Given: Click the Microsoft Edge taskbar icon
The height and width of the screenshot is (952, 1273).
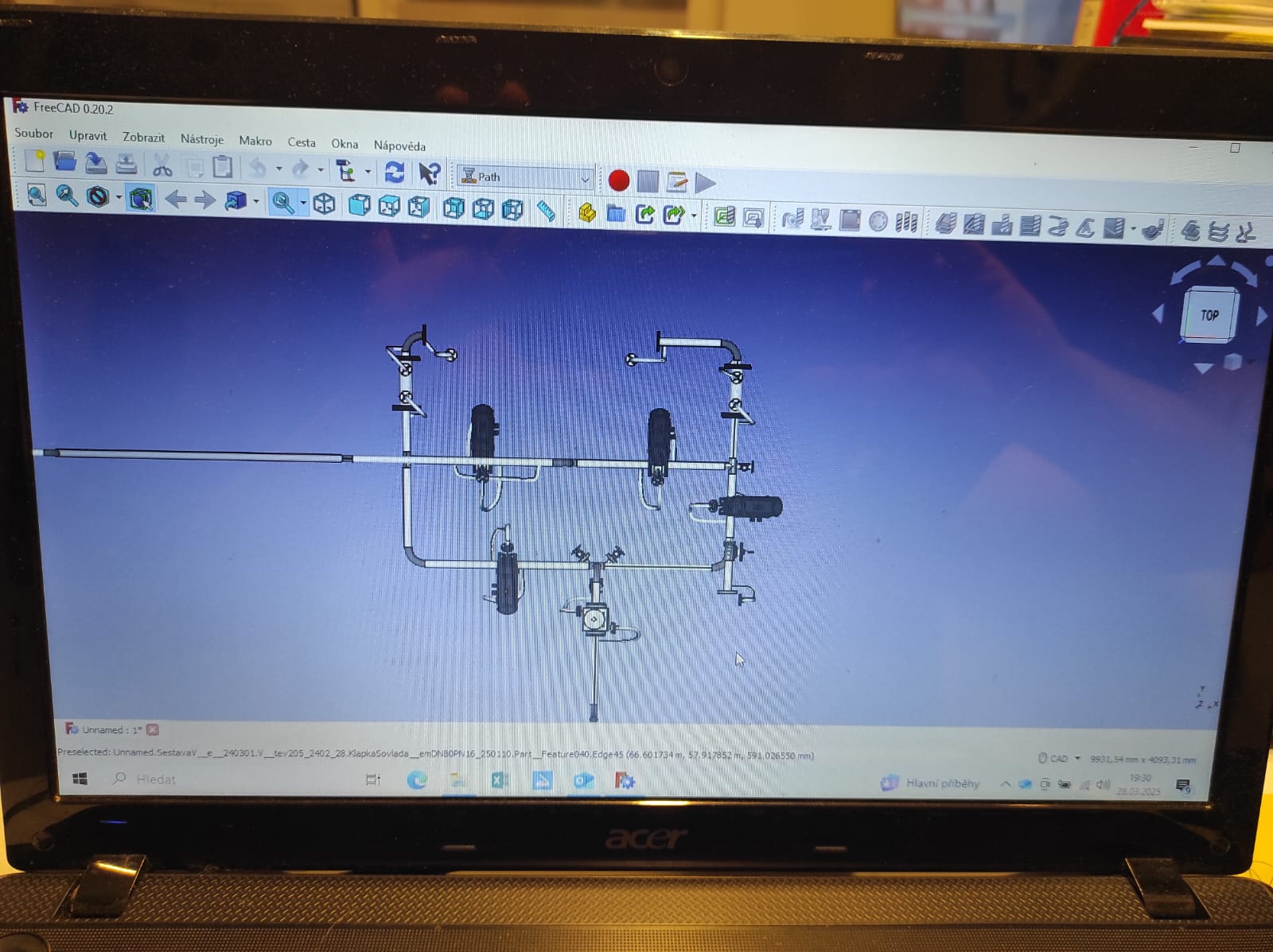Looking at the screenshot, I should [417, 781].
